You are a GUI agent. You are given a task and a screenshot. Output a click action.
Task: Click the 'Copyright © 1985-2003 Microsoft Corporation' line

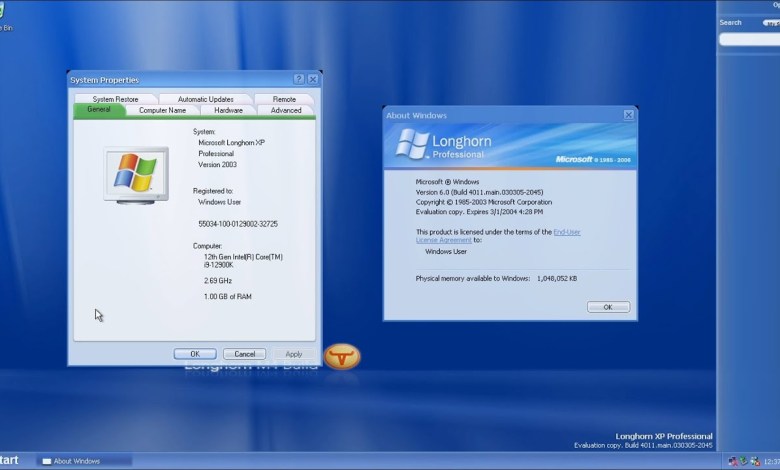point(484,202)
